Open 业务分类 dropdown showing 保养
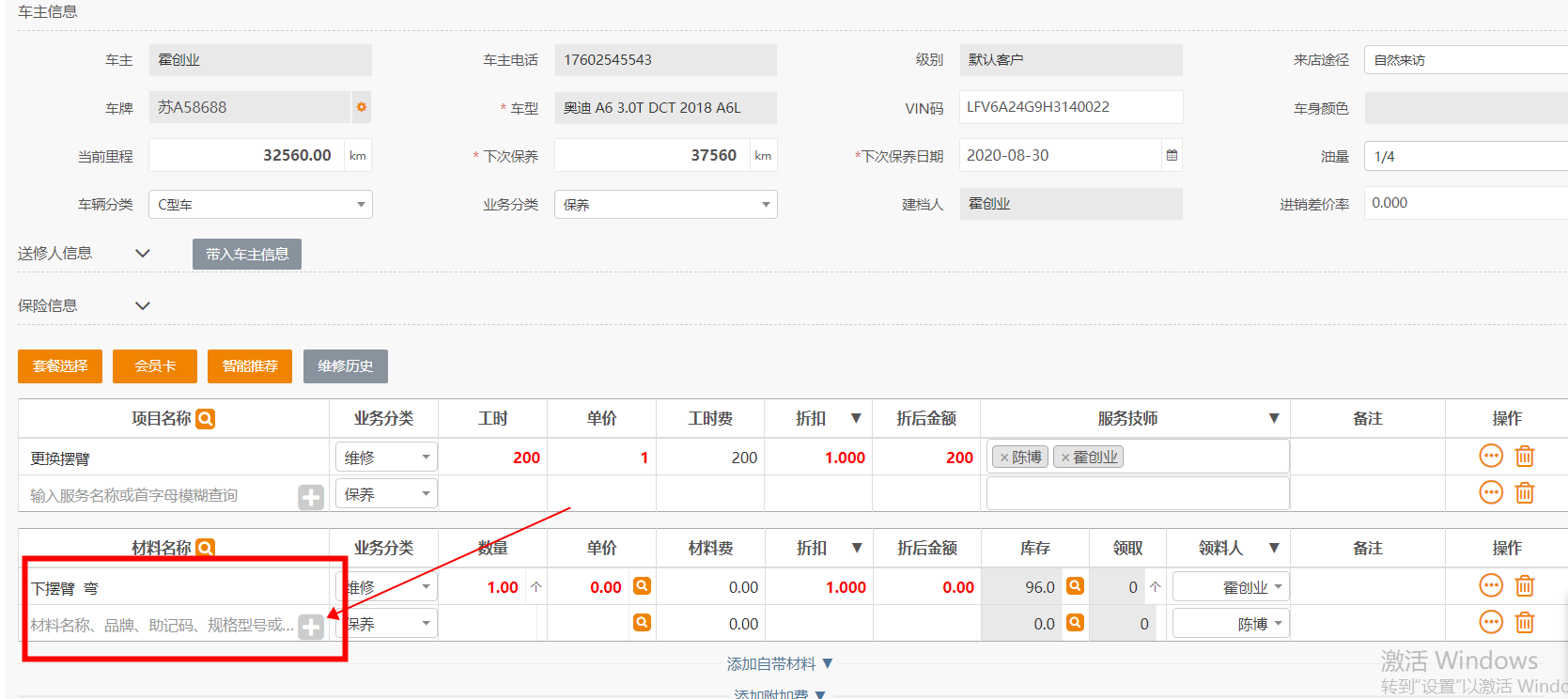The width and height of the screenshot is (1568, 699). pos(665,204)
